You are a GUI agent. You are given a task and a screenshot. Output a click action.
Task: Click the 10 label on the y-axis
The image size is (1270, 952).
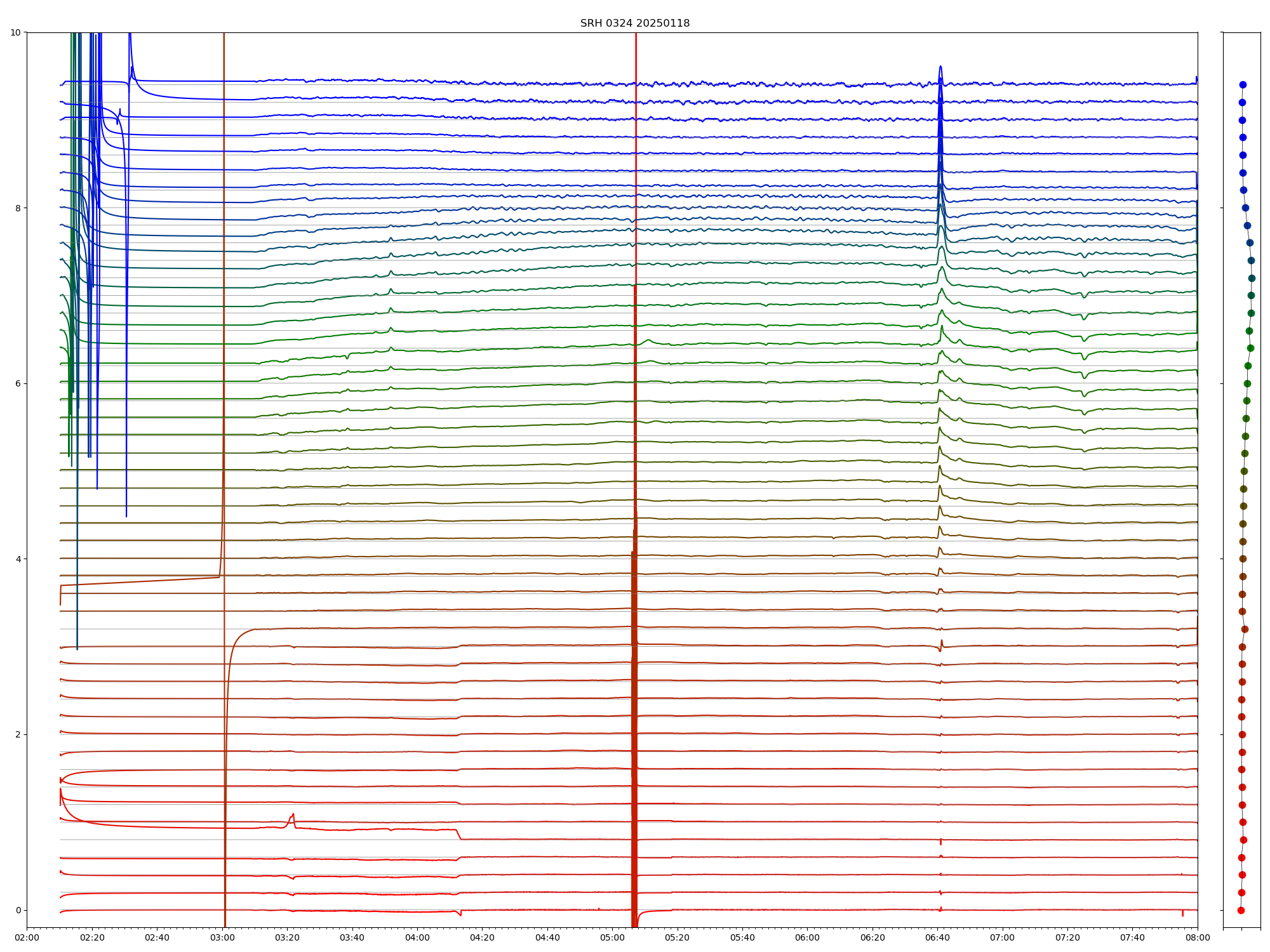click(16, 32)
